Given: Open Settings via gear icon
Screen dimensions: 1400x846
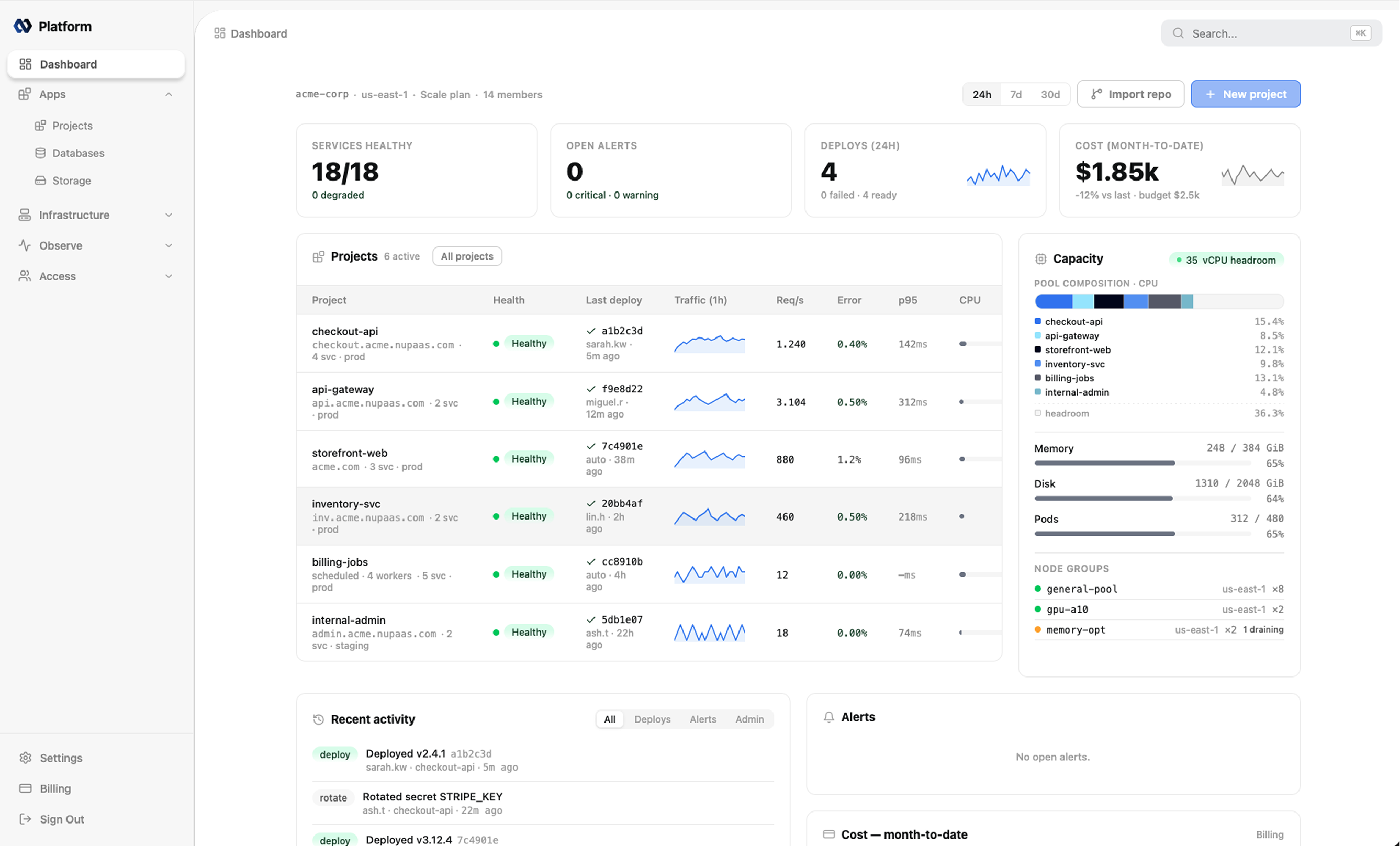Looking at the screenshot, I should tap(26, 758).
